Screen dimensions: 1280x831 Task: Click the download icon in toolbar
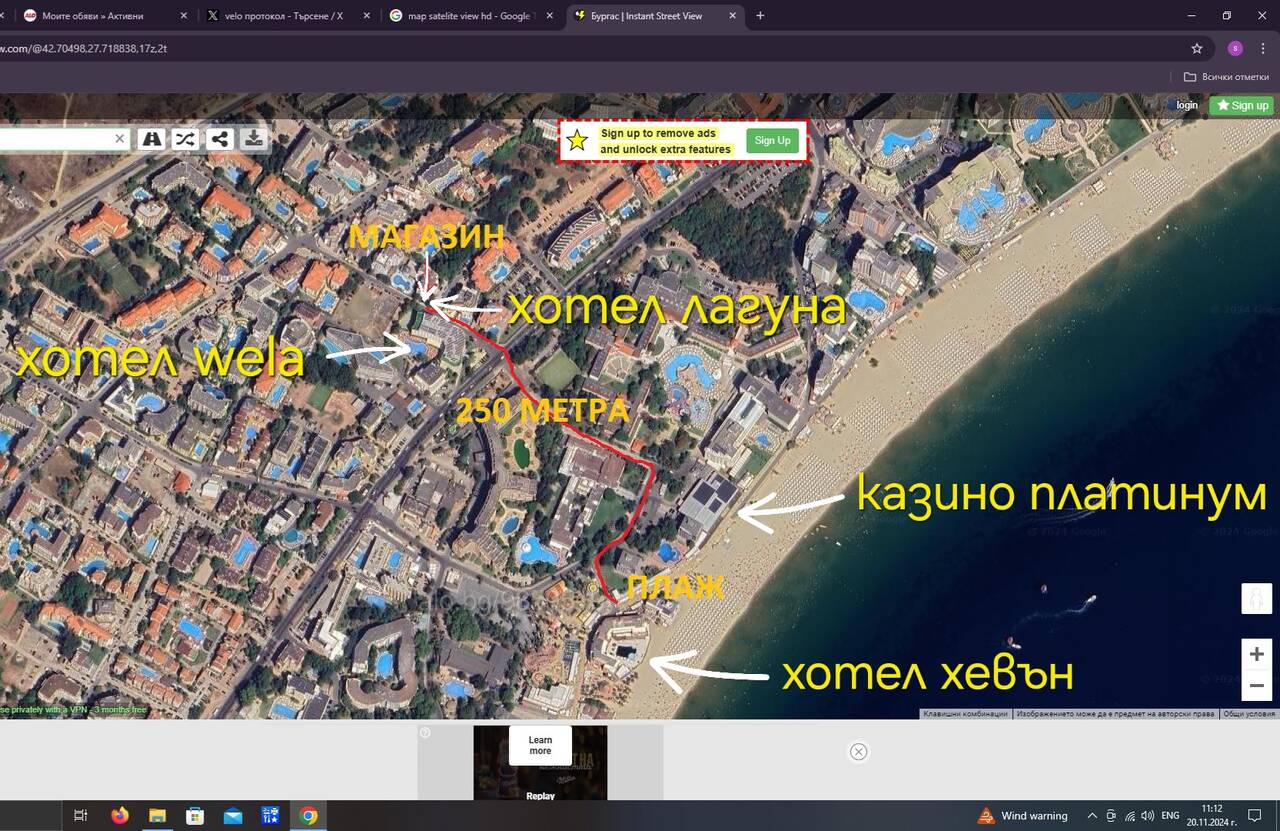pyautogui.click(x=254, y=139)
